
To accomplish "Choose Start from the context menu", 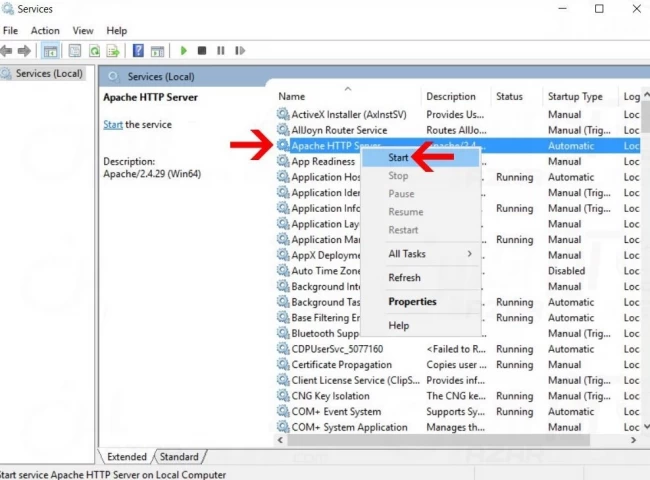I will (421, 158).
